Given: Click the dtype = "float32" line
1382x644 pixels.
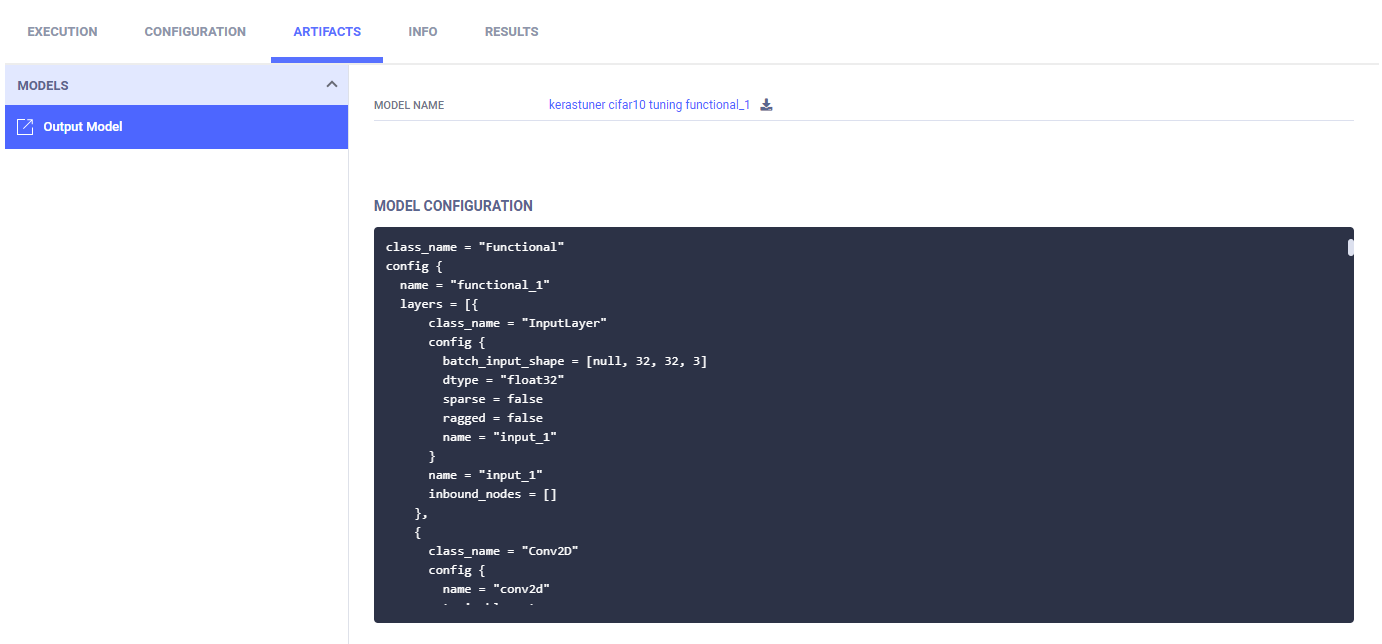Looking at the screenshot, I should point(503,380).
